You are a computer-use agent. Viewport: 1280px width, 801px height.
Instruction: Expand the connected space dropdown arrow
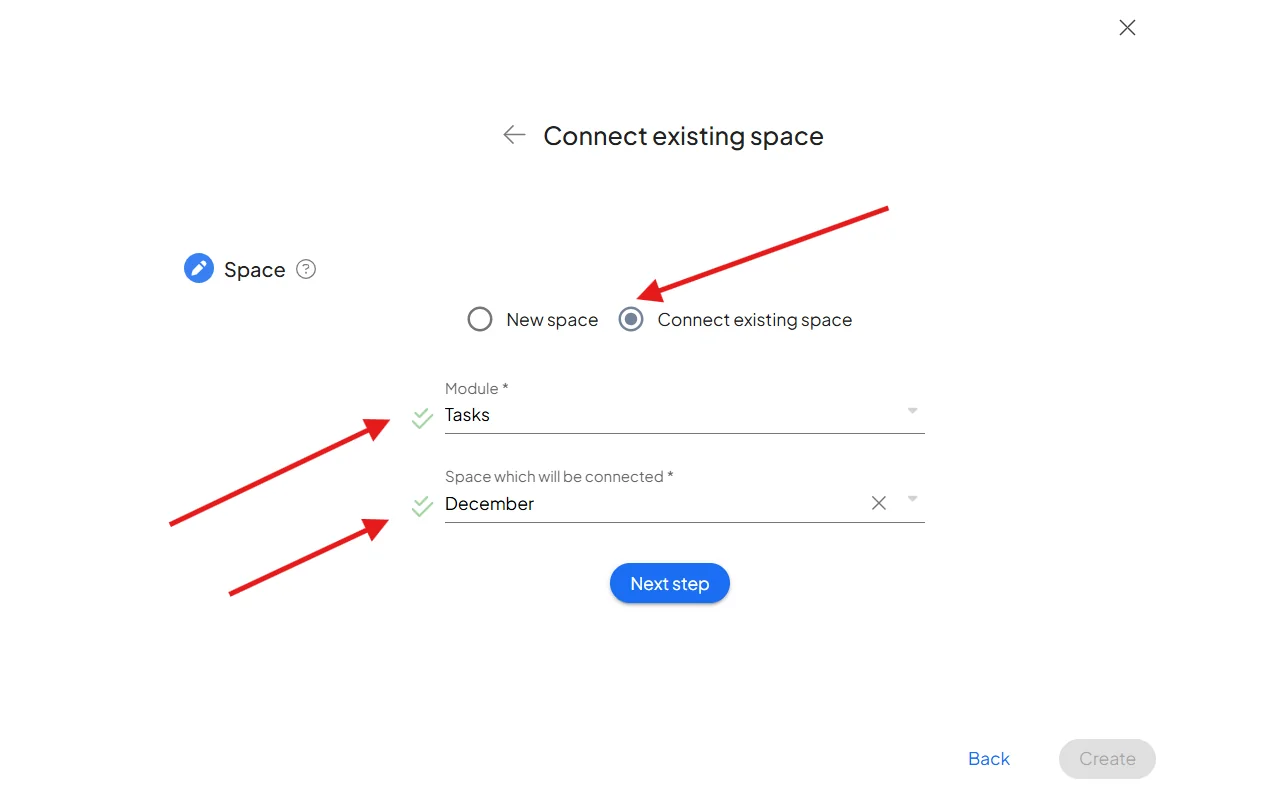pos(912,499)
